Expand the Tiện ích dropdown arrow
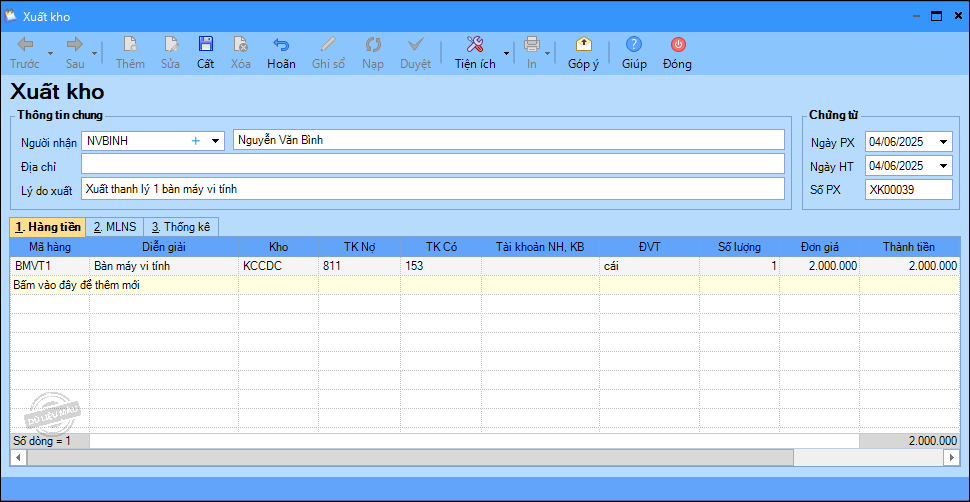This screenshot has height=502, width=970. pos(507,53)
